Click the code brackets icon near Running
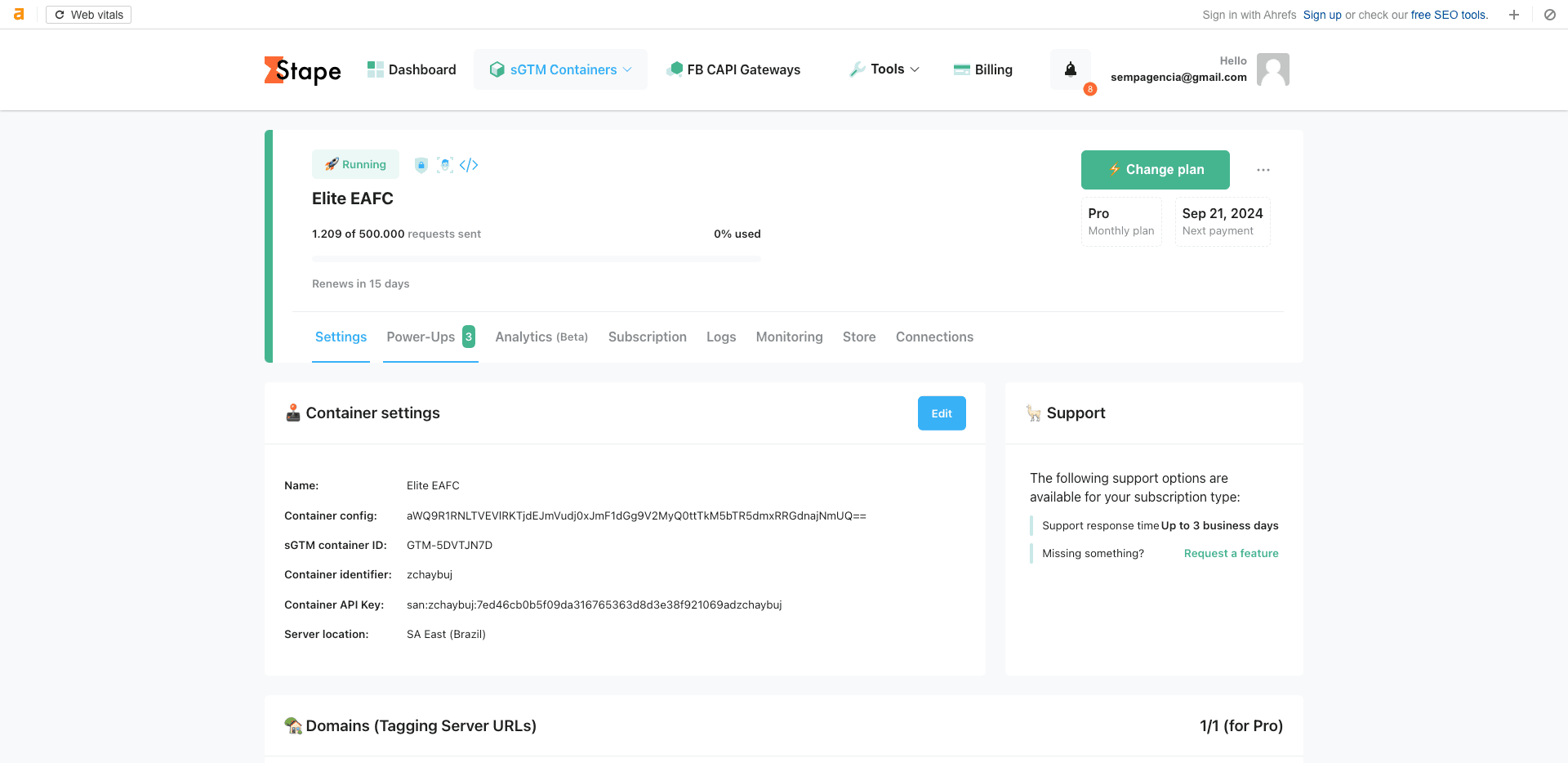This screenshot has width=1568, height=763. [469, 165]
